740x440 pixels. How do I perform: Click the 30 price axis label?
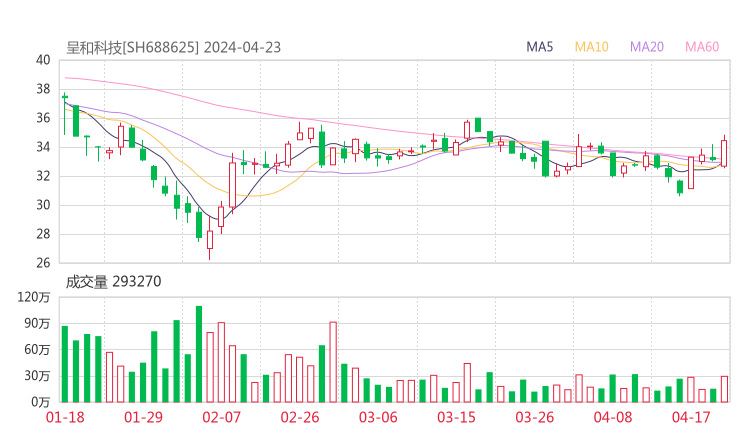point(43,204)
